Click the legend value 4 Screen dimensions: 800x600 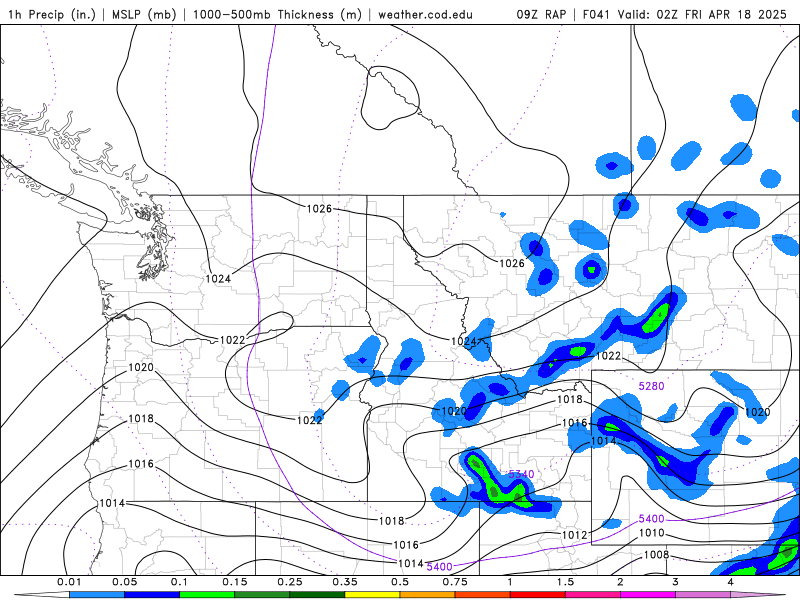point(731,582)
